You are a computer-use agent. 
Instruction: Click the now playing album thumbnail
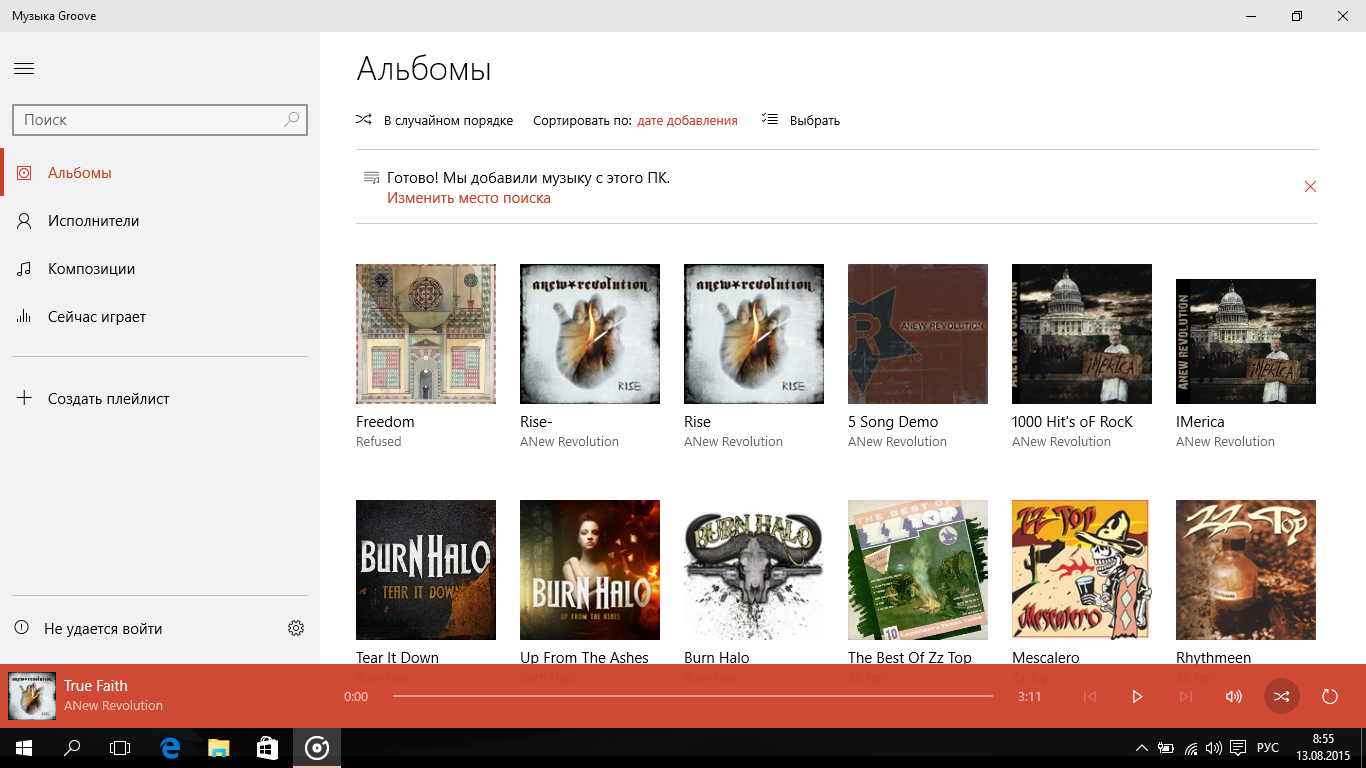coord(31,696)
